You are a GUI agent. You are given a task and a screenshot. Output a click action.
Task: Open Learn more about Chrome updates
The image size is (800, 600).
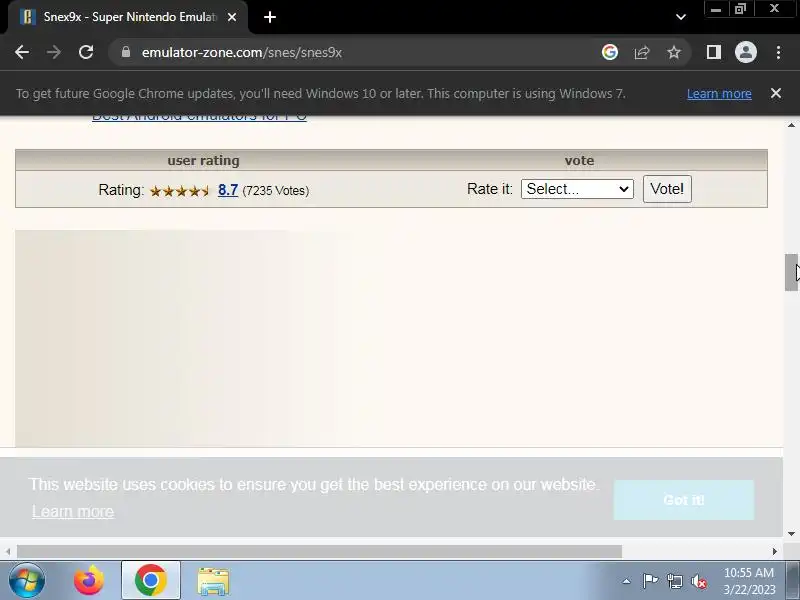[719, 94]
